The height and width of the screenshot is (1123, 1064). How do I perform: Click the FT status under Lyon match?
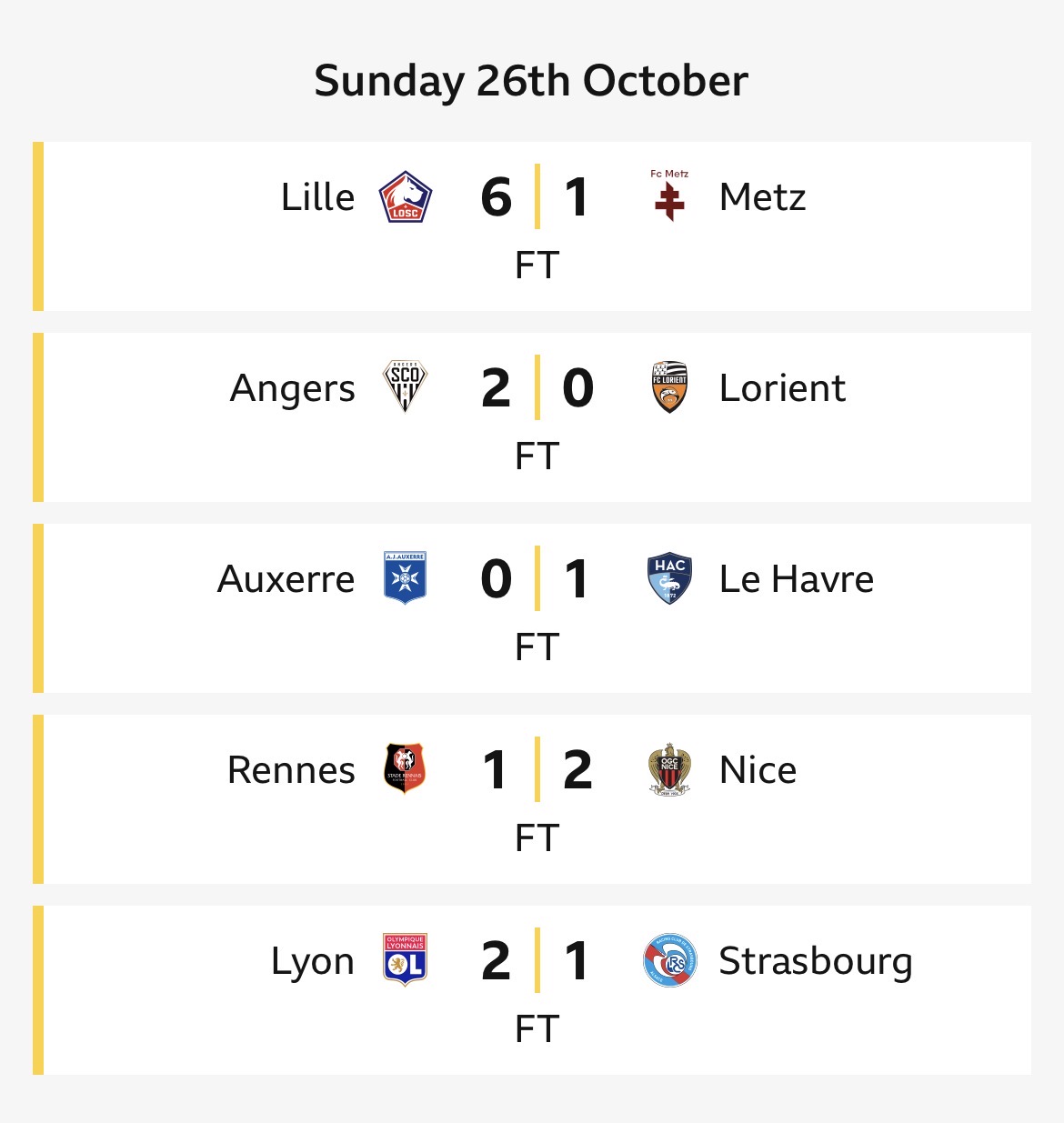[537, 1029]
